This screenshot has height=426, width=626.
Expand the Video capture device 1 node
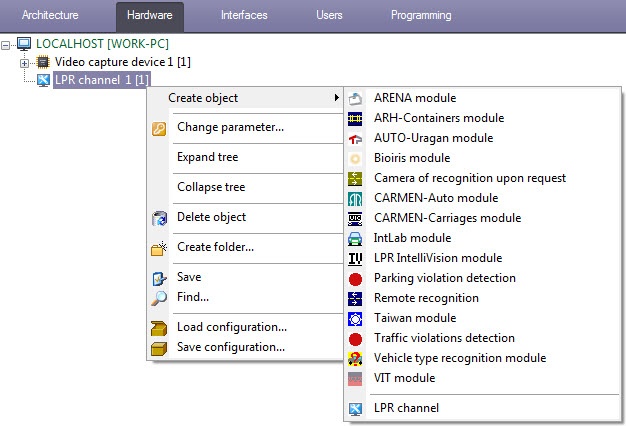click(x=24, y=63)
